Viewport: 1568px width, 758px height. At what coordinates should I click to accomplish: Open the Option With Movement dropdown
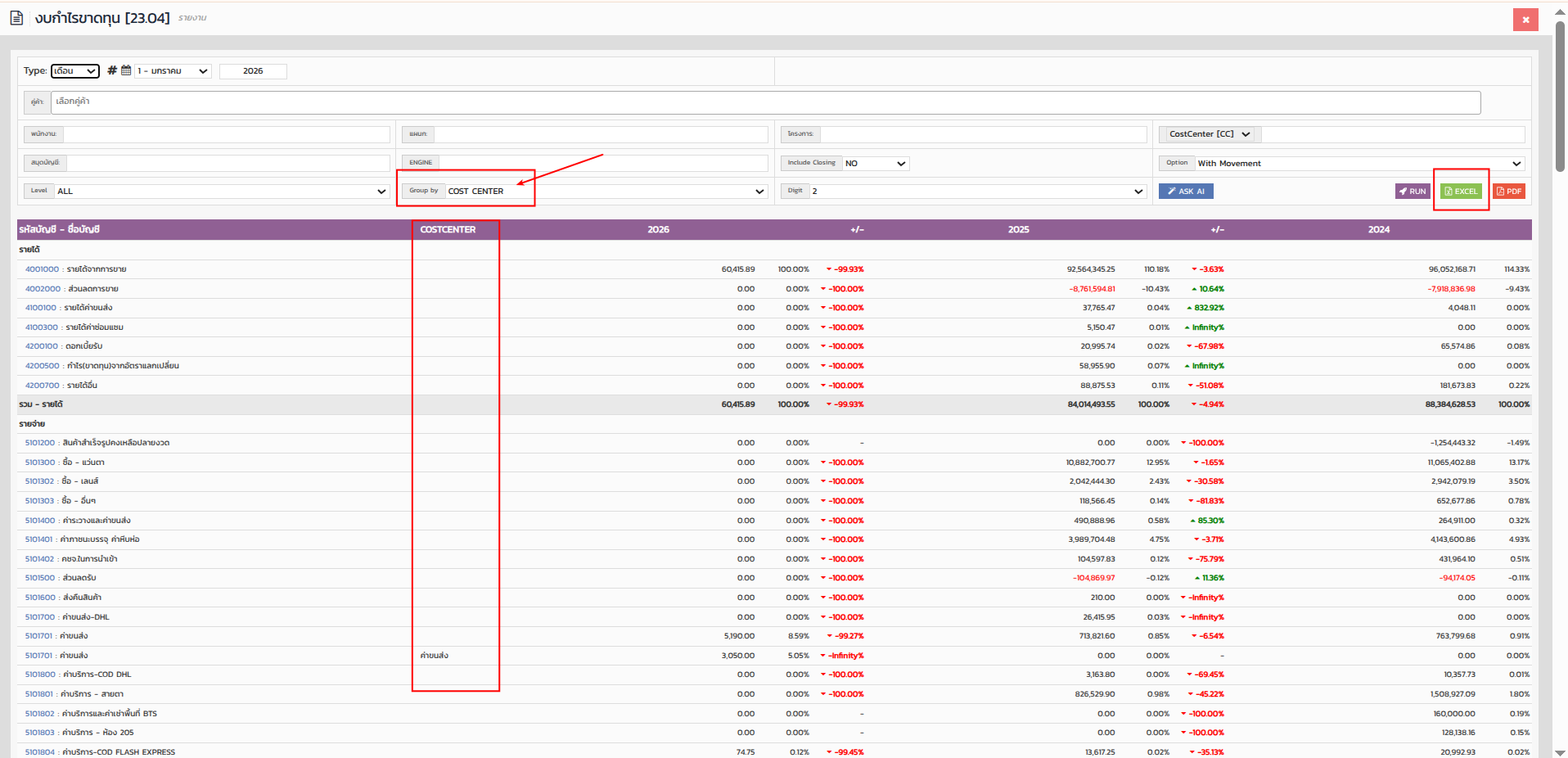point(1358,164)
